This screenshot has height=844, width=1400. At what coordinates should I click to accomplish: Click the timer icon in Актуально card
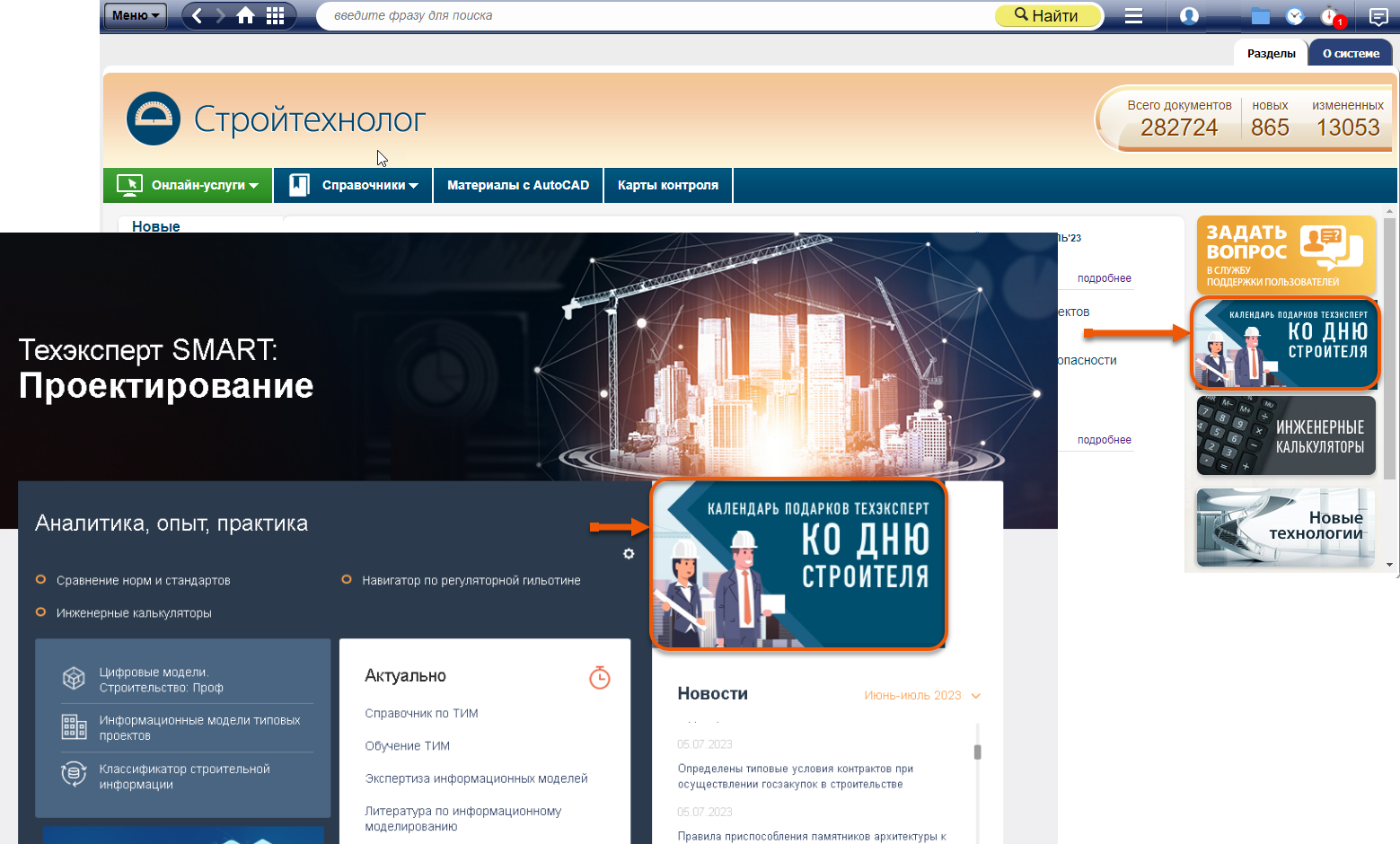600,677
